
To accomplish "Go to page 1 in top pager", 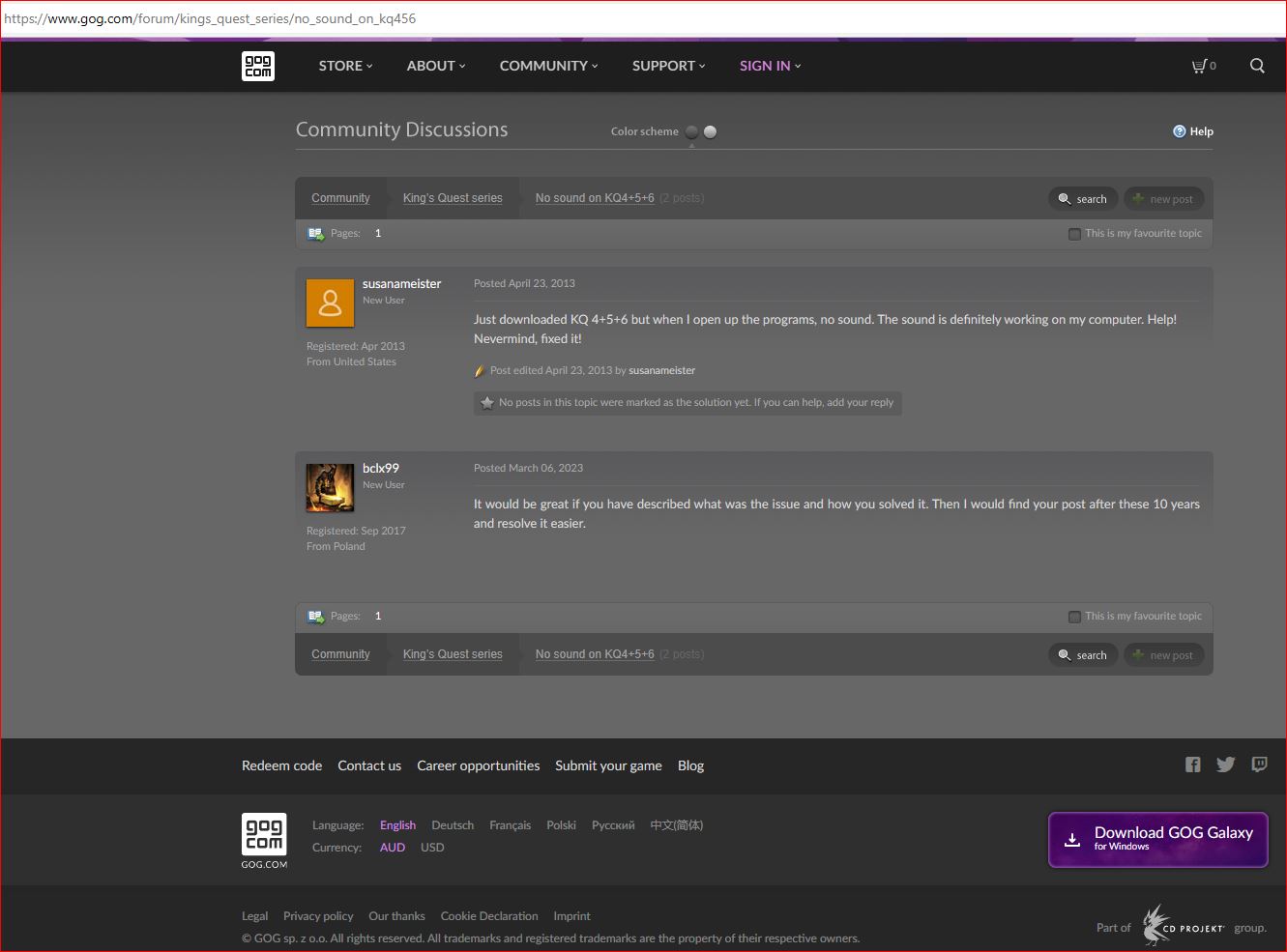I will 378,233.
